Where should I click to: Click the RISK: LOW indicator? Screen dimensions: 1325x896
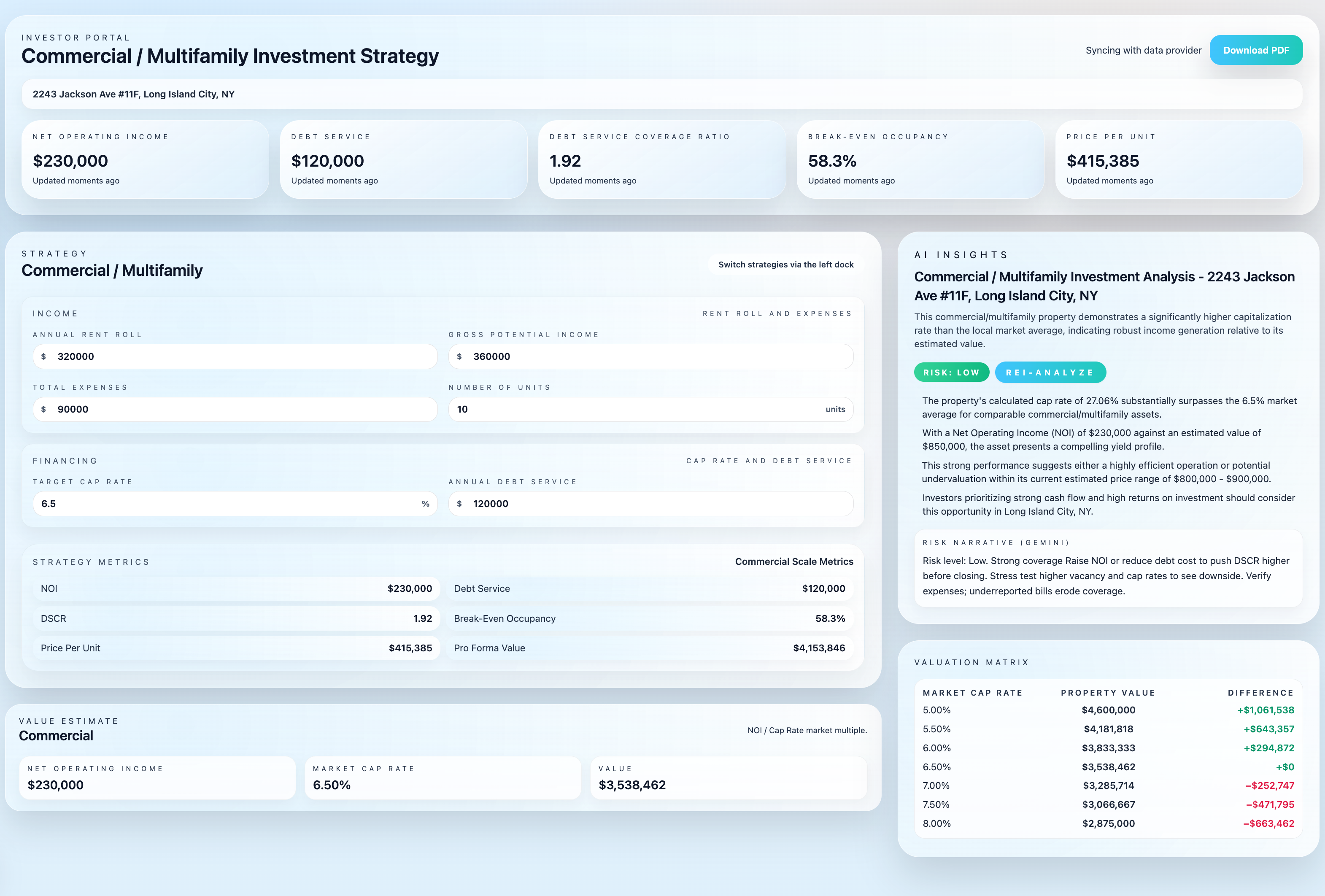point(952,372)
